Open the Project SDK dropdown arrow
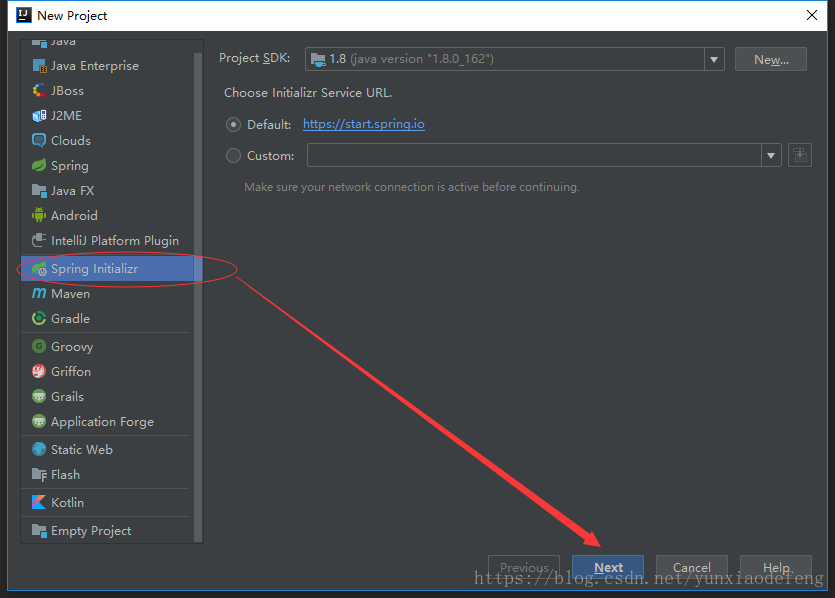 tap(714, 59)
